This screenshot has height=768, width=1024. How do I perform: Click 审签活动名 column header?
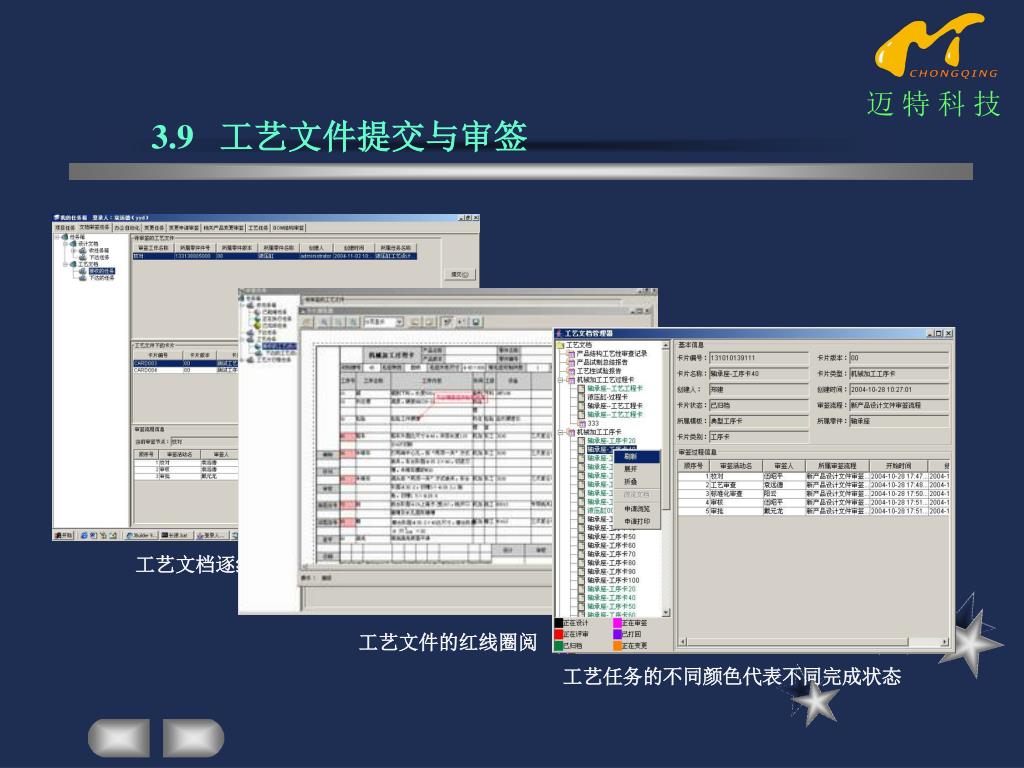pyautogui.click(x=735, y=466)
